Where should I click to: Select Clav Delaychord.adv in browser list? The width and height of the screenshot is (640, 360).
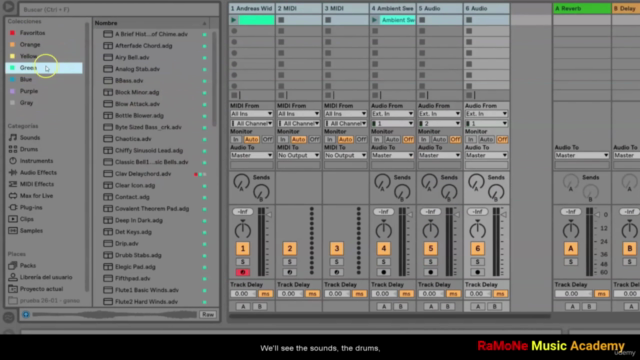pos(143,174)
